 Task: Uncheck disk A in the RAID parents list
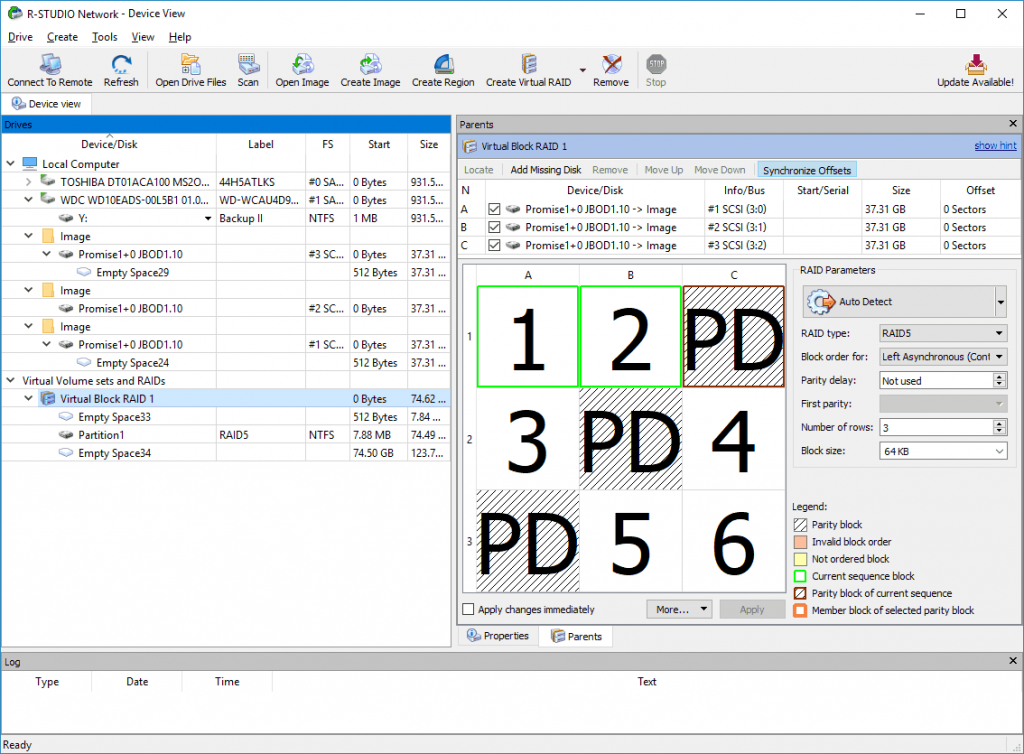pos(494,209)
